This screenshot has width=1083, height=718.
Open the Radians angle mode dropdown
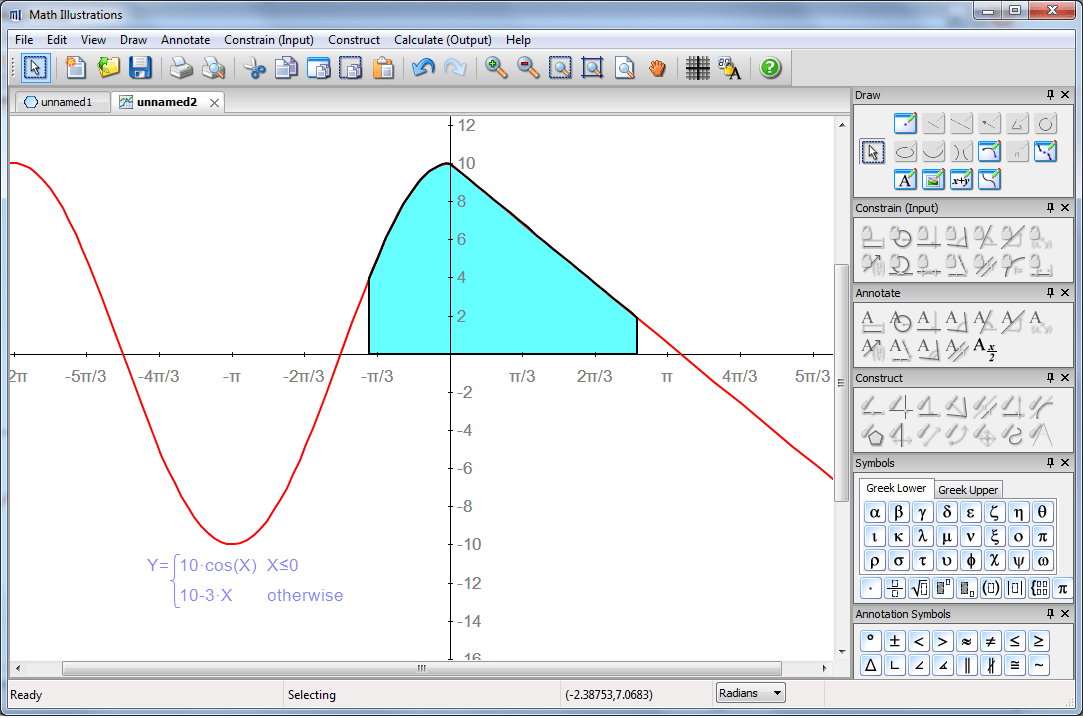pyautogui.click(x=750, y=693)
